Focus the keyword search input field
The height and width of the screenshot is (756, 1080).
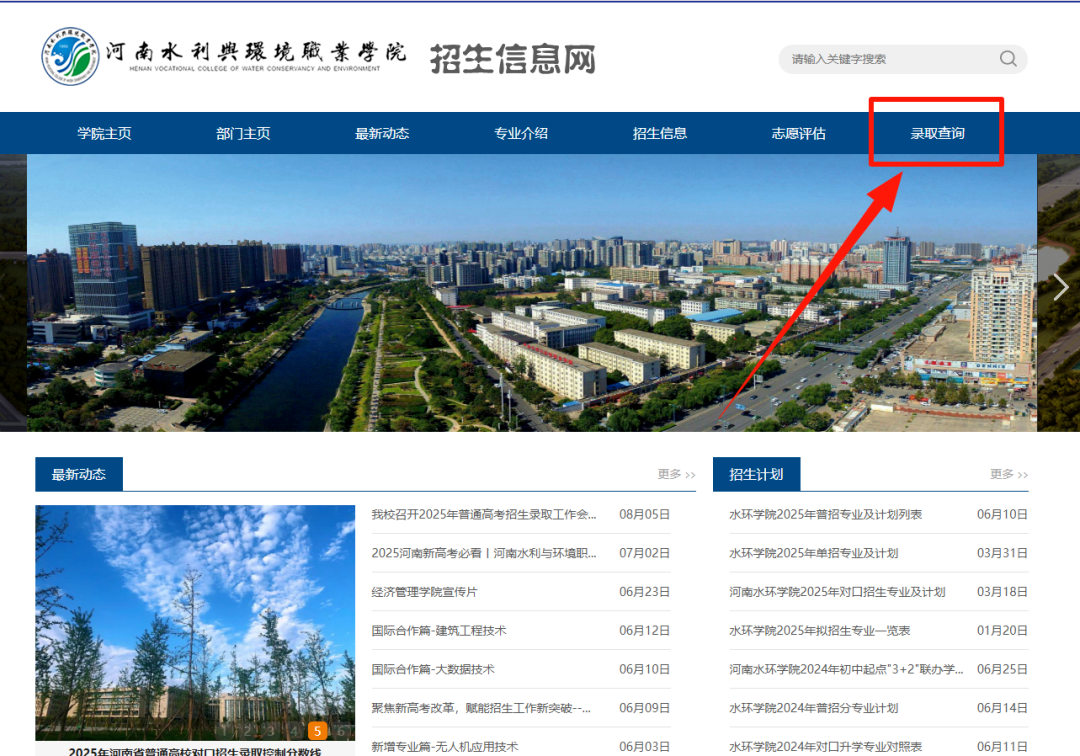(885, 59)
